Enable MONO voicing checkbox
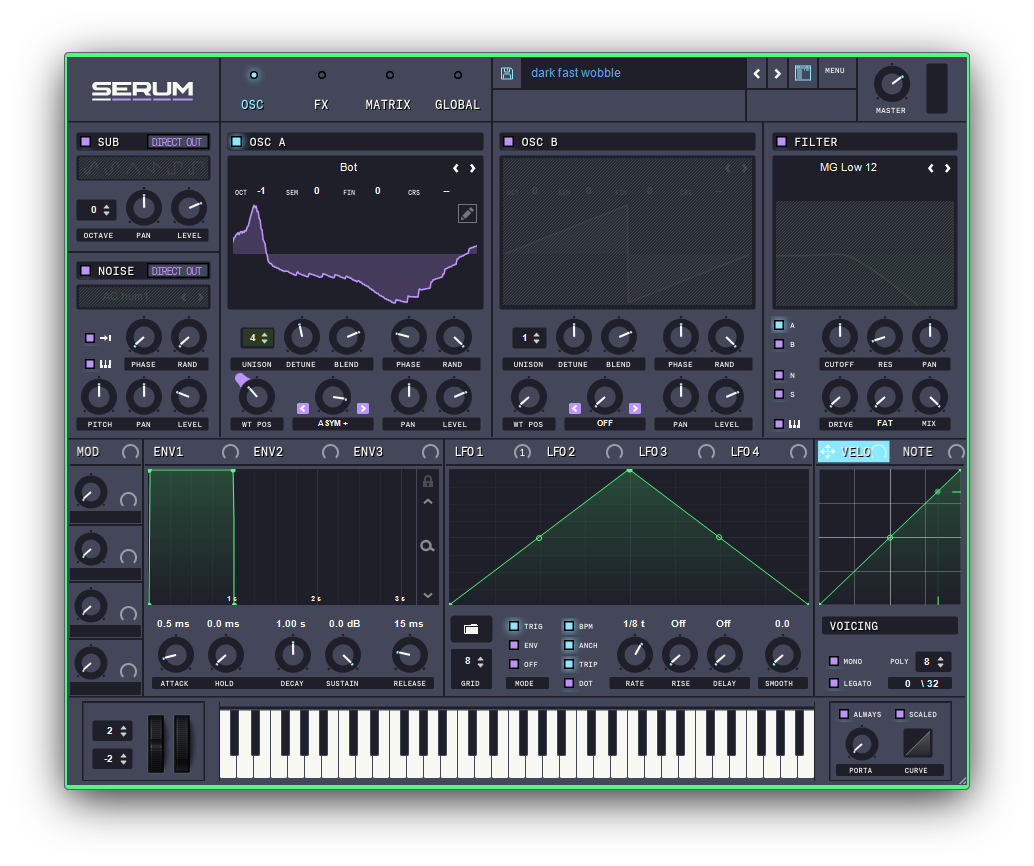The width and height of the screenshot is (1034, 866). coord(834,661)
